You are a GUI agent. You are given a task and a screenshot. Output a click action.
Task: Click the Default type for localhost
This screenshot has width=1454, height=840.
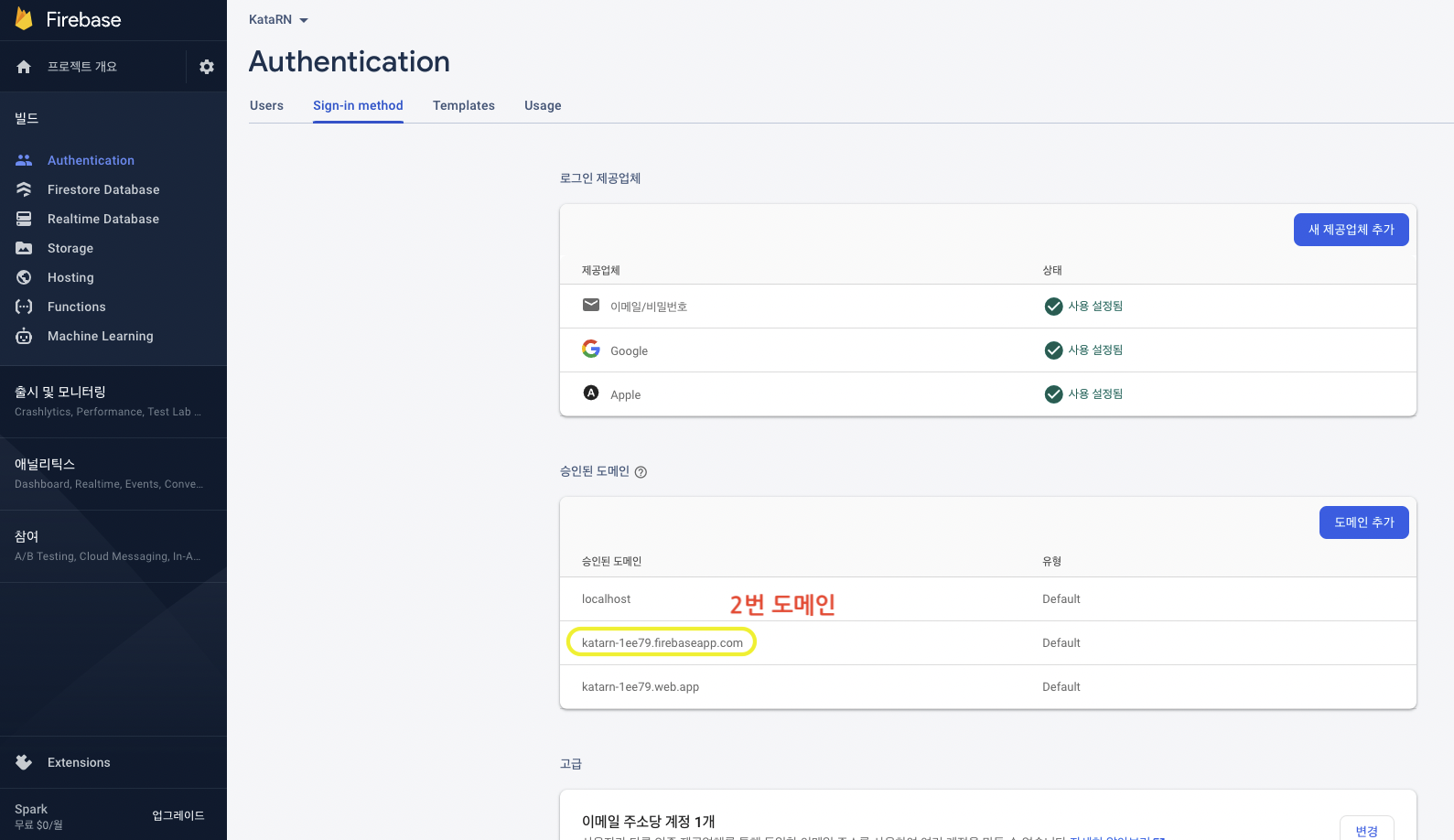(1061, 599)
